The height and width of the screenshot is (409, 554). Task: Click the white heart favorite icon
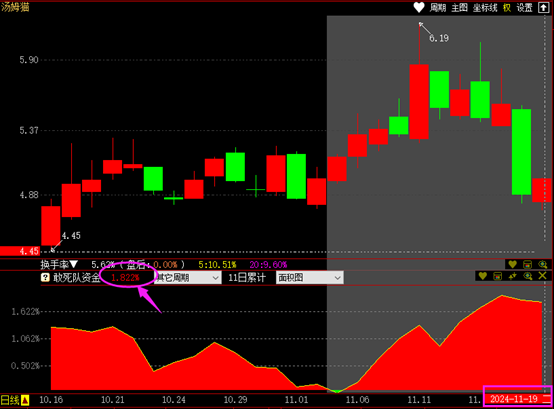tap(419, 7)
